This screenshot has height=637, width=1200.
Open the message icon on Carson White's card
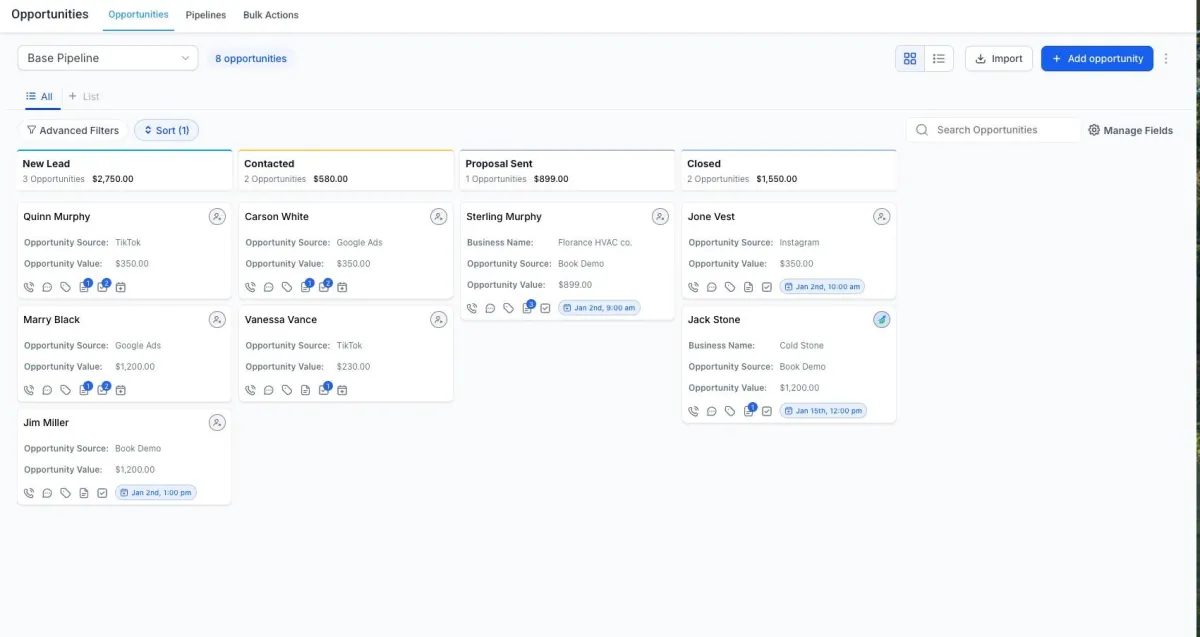pyautogui.click(x=268, y=287)
